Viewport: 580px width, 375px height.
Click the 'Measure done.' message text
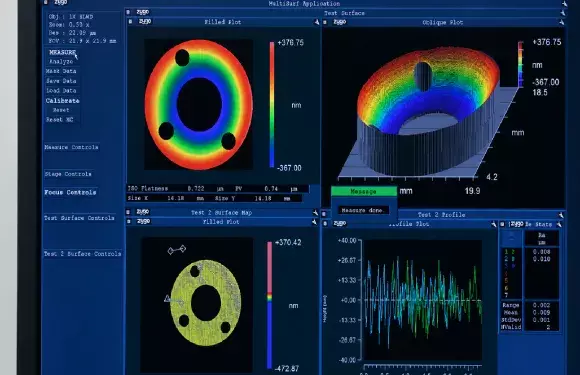pos(363,210)
